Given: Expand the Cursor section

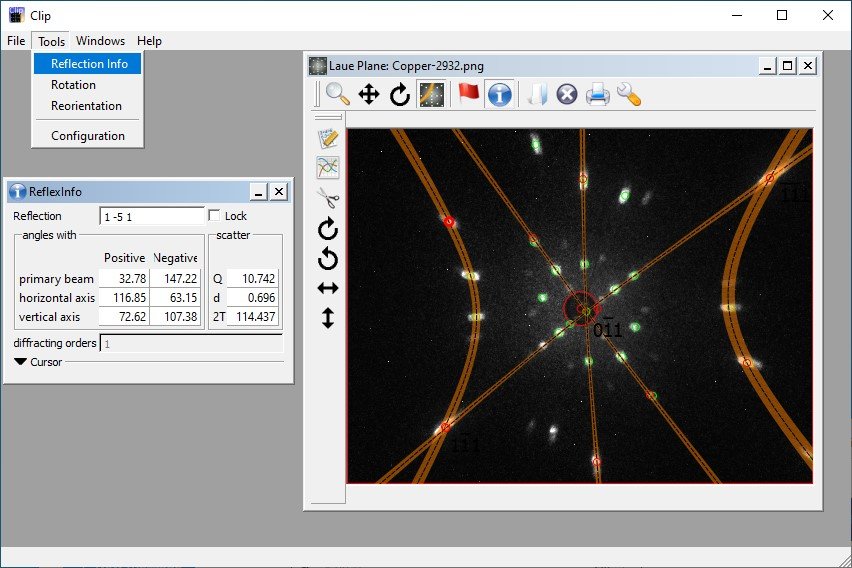Looking at the screenshot, I should click(21, 362).
